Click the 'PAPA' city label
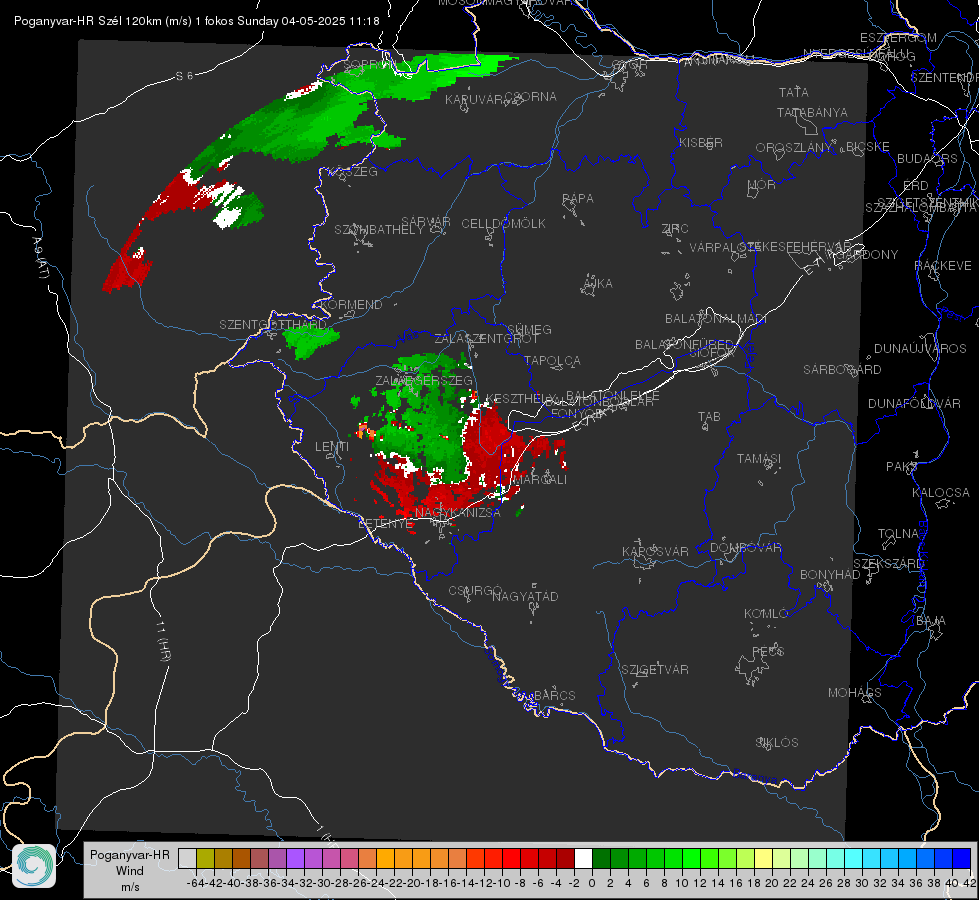Image resolution: width=979 pixels, height=900 pixels. pos(578,199)
